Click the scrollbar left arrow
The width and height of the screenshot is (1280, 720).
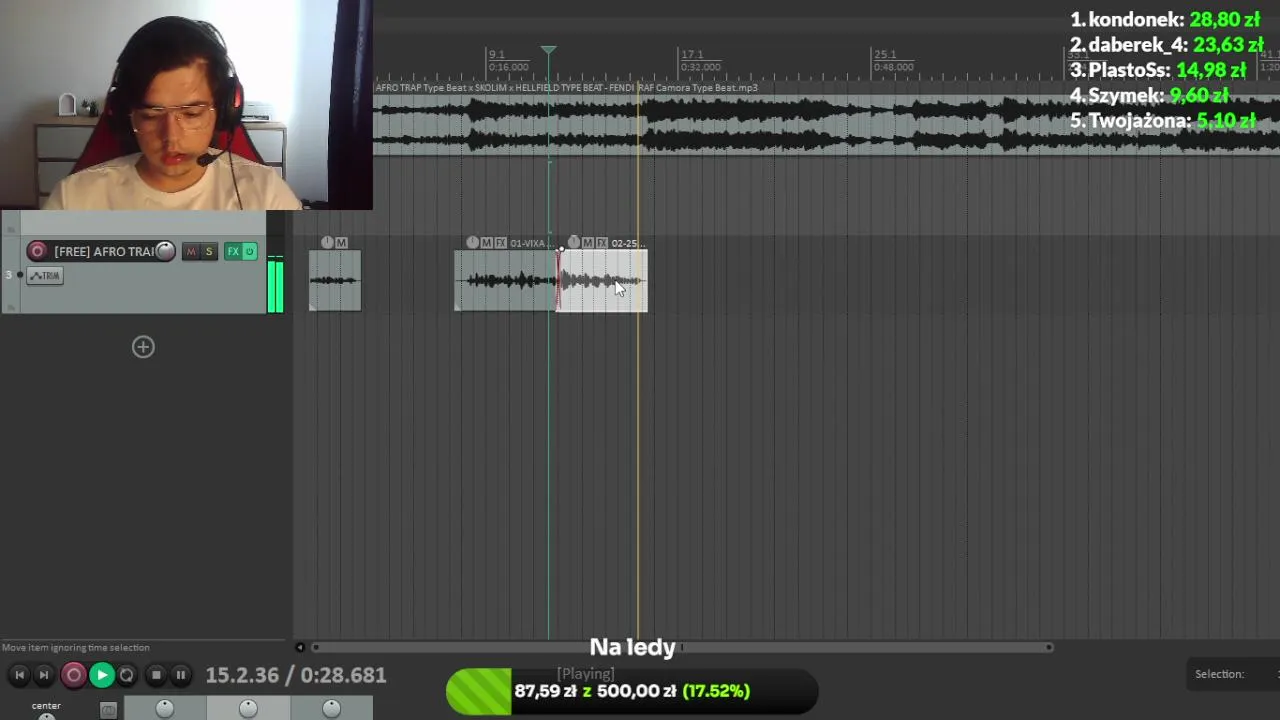click(299, 647)
